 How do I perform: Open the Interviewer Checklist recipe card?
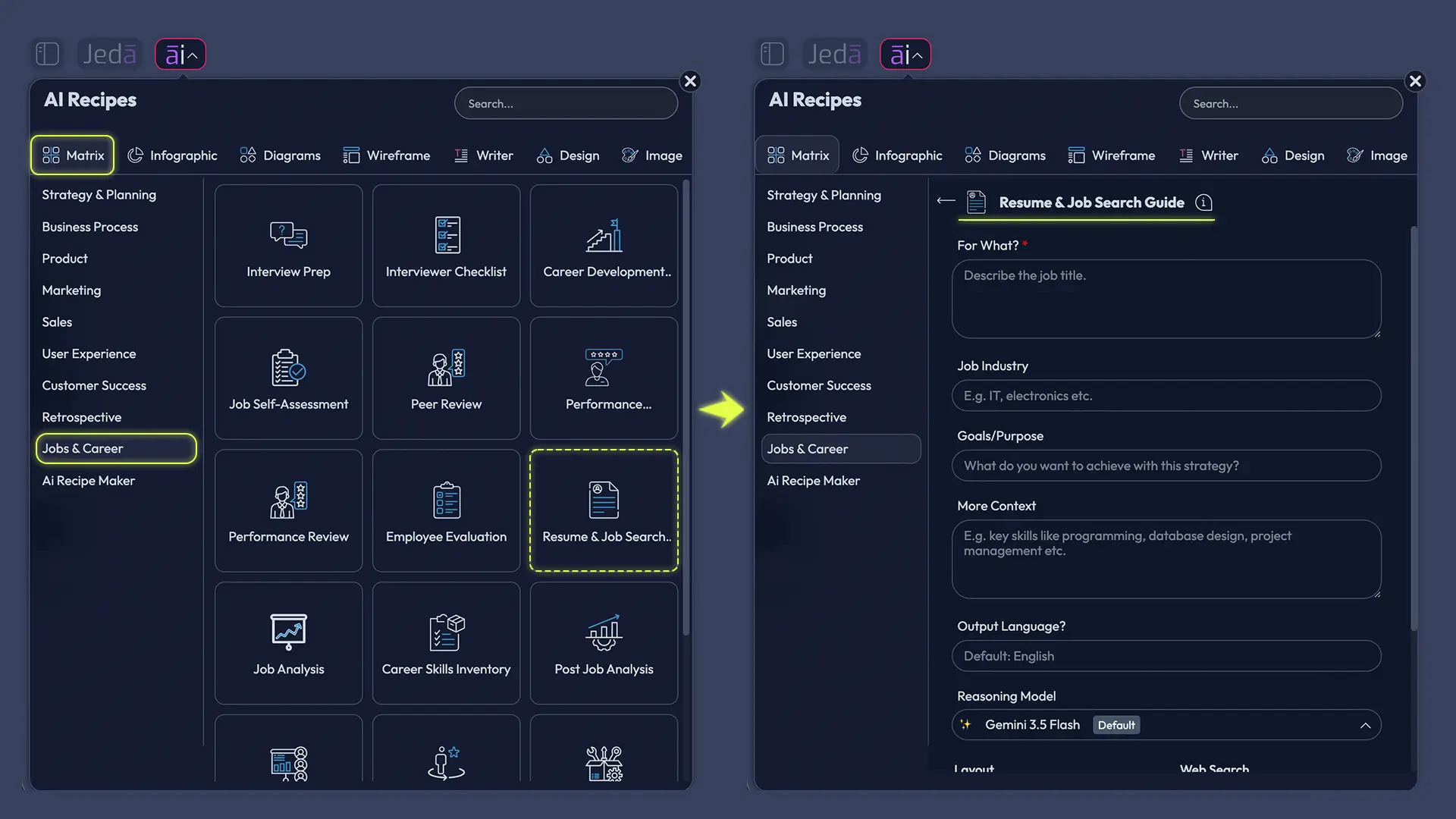(446, 246)
